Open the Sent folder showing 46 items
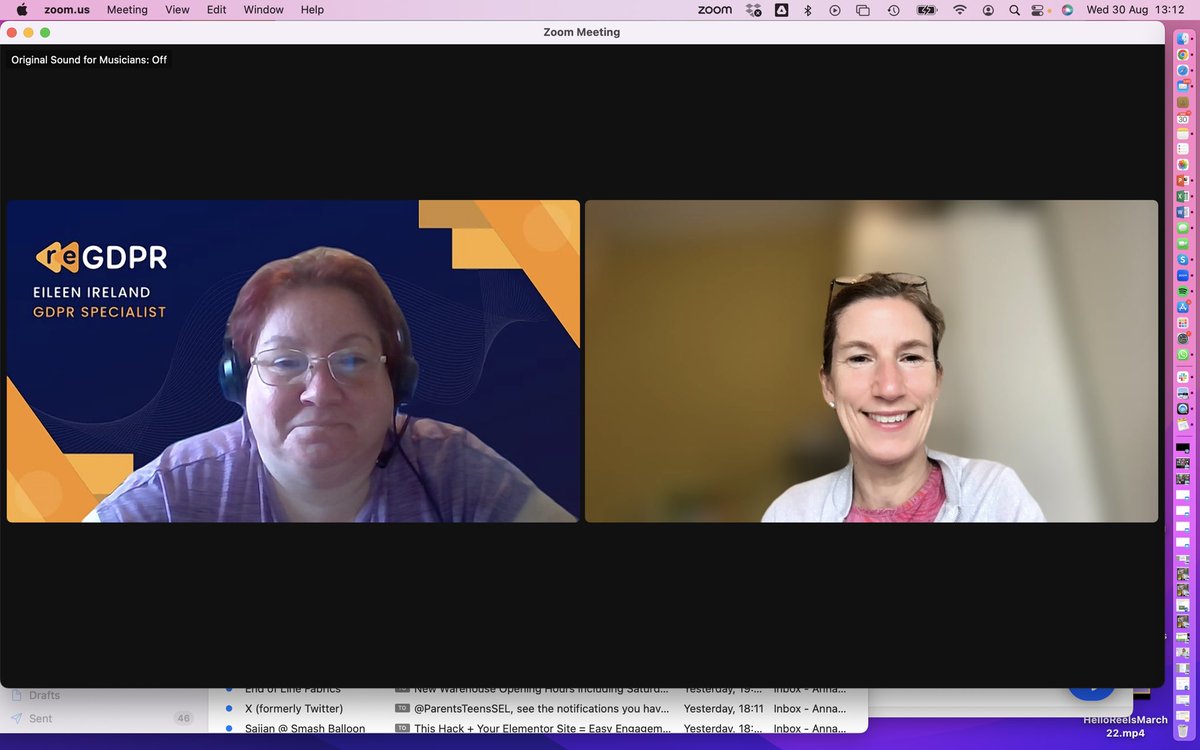The height and width of the screenshot is (750, 1200). [x=40, y=718]
